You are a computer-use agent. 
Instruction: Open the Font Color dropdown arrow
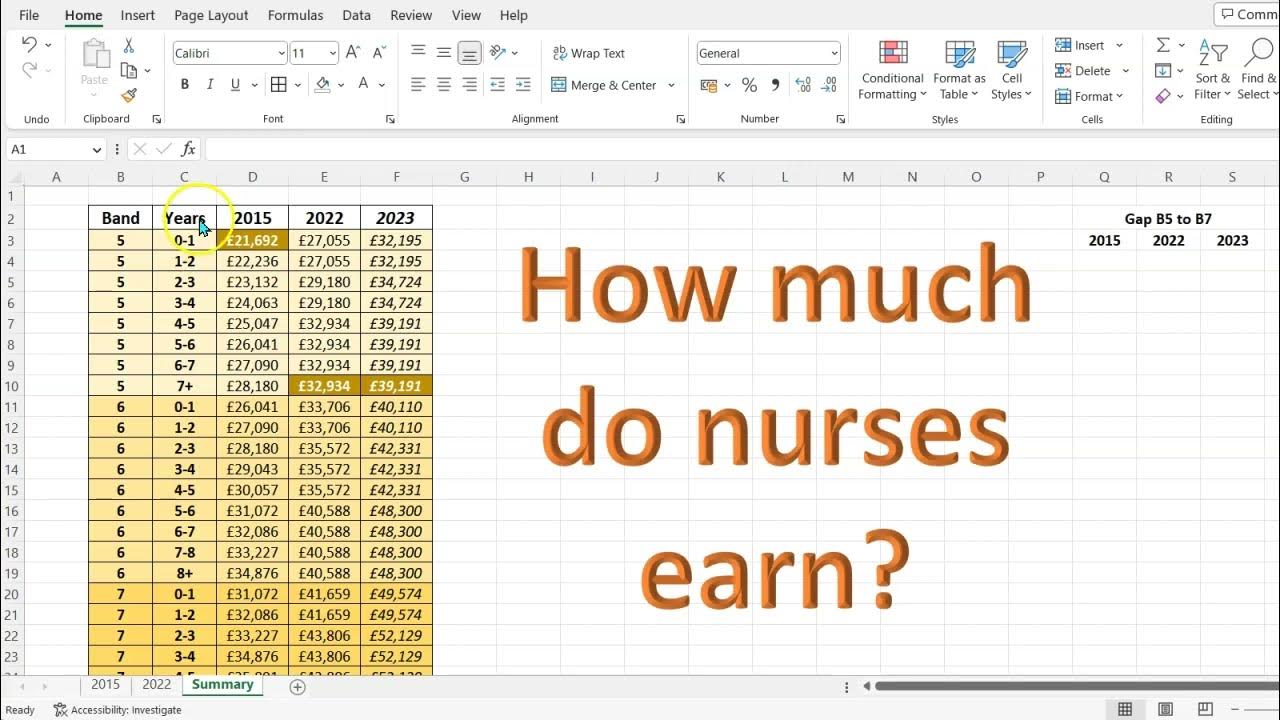[383, 85]
